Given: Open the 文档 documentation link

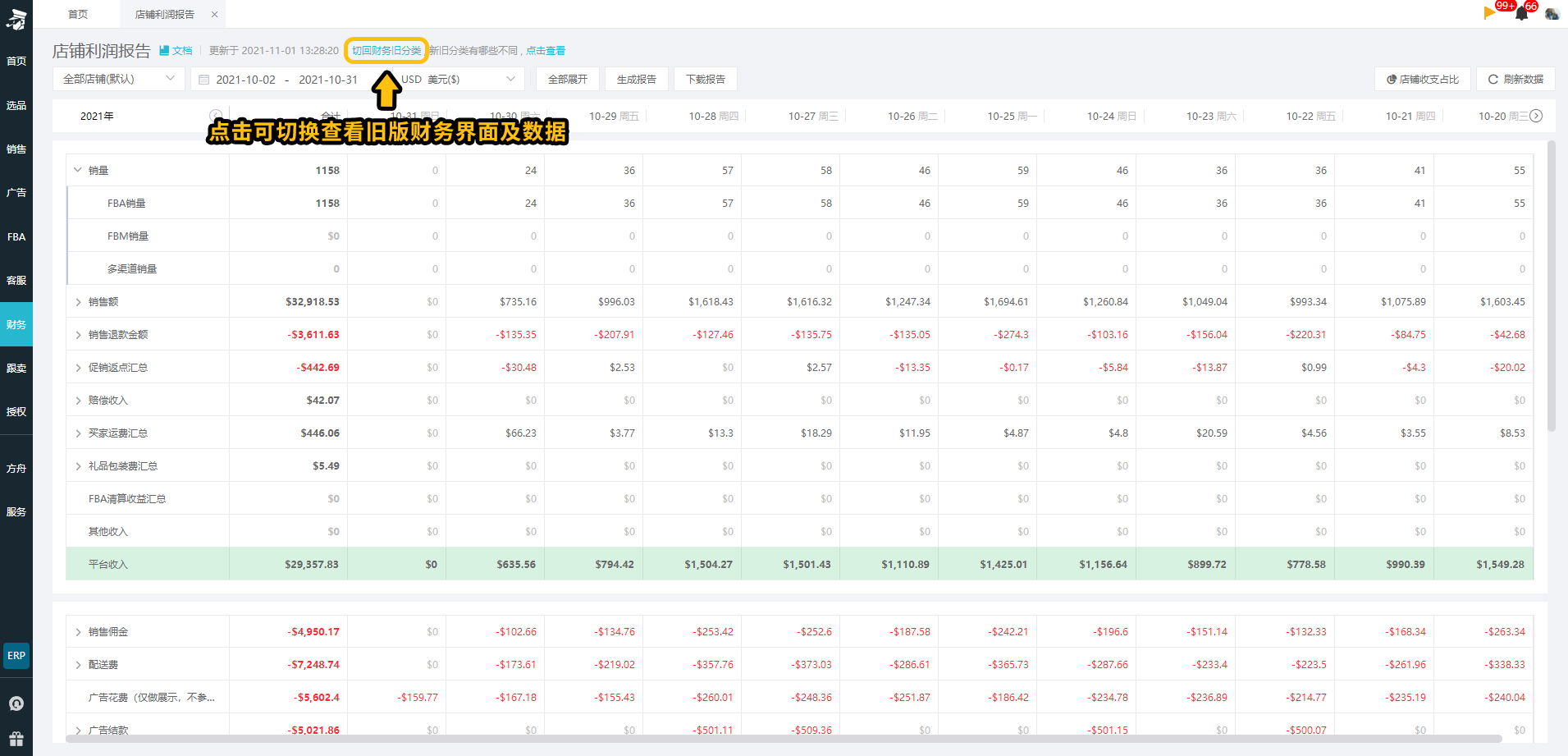Looking at the screenshot, I should coord(176,50).
